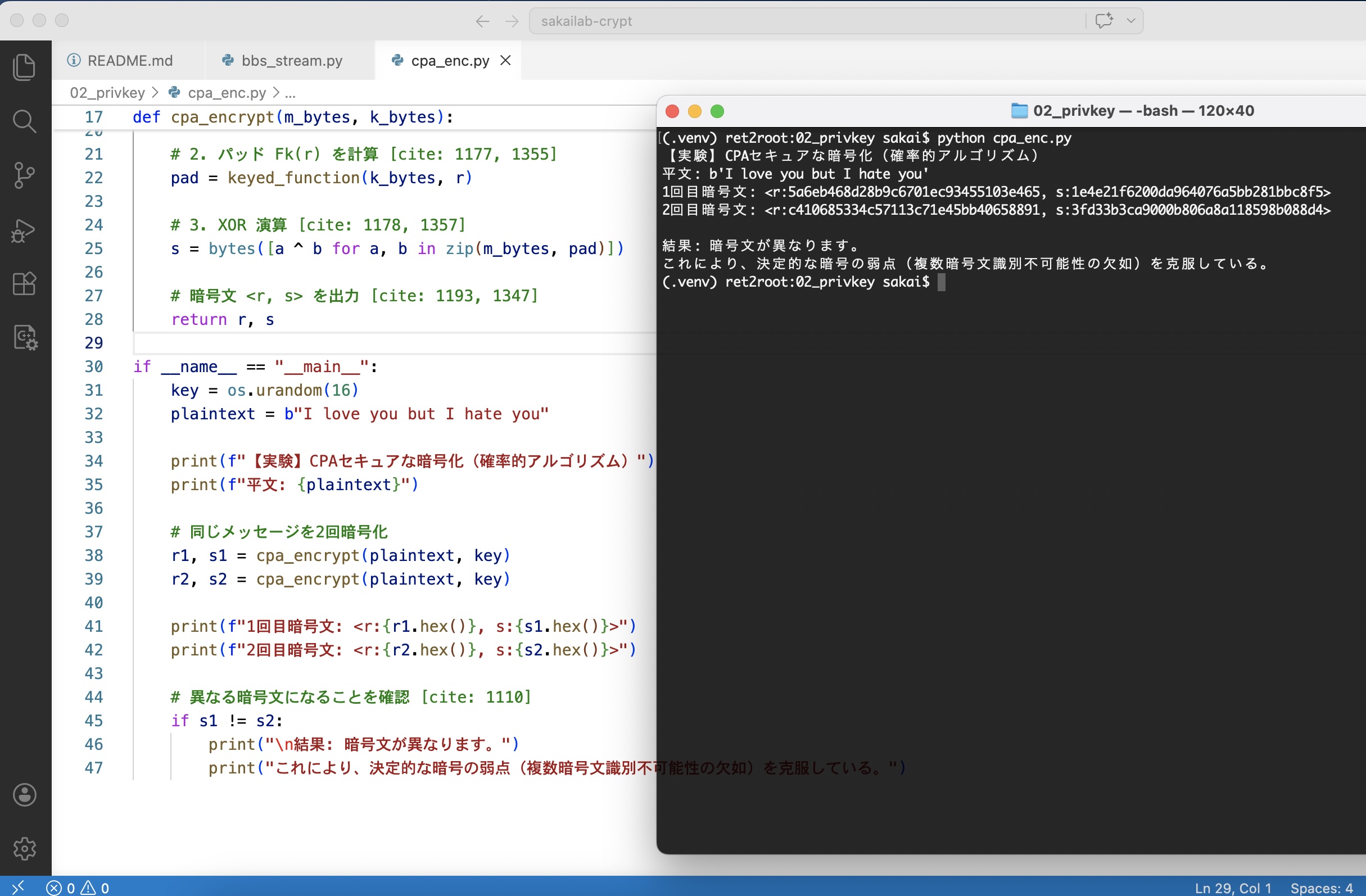
Task: Switch to the bbs_stream.py tab
Action: point(292,60)
